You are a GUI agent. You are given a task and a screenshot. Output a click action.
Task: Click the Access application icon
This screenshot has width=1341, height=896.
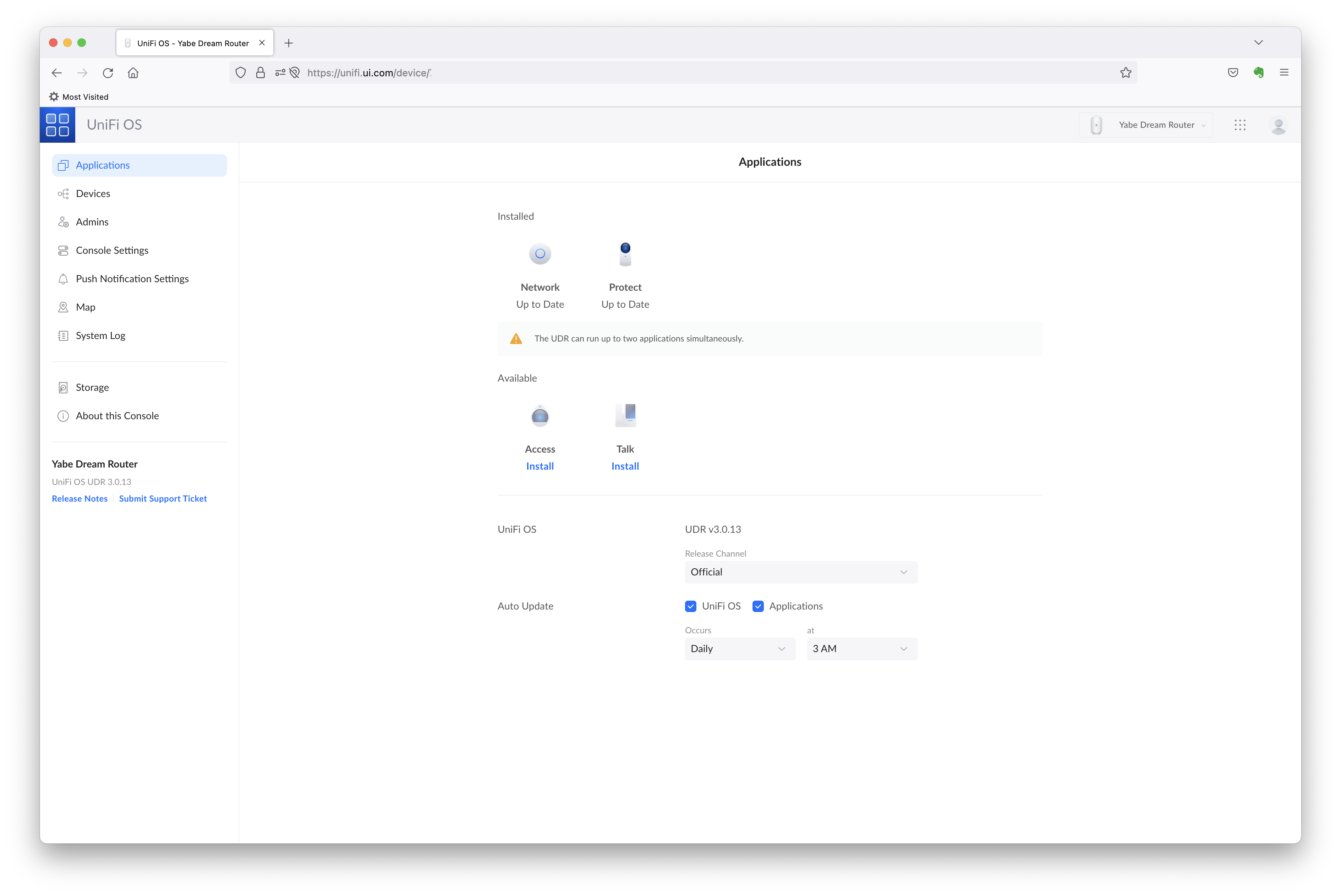pyautogui.click(x=540, y=415)
